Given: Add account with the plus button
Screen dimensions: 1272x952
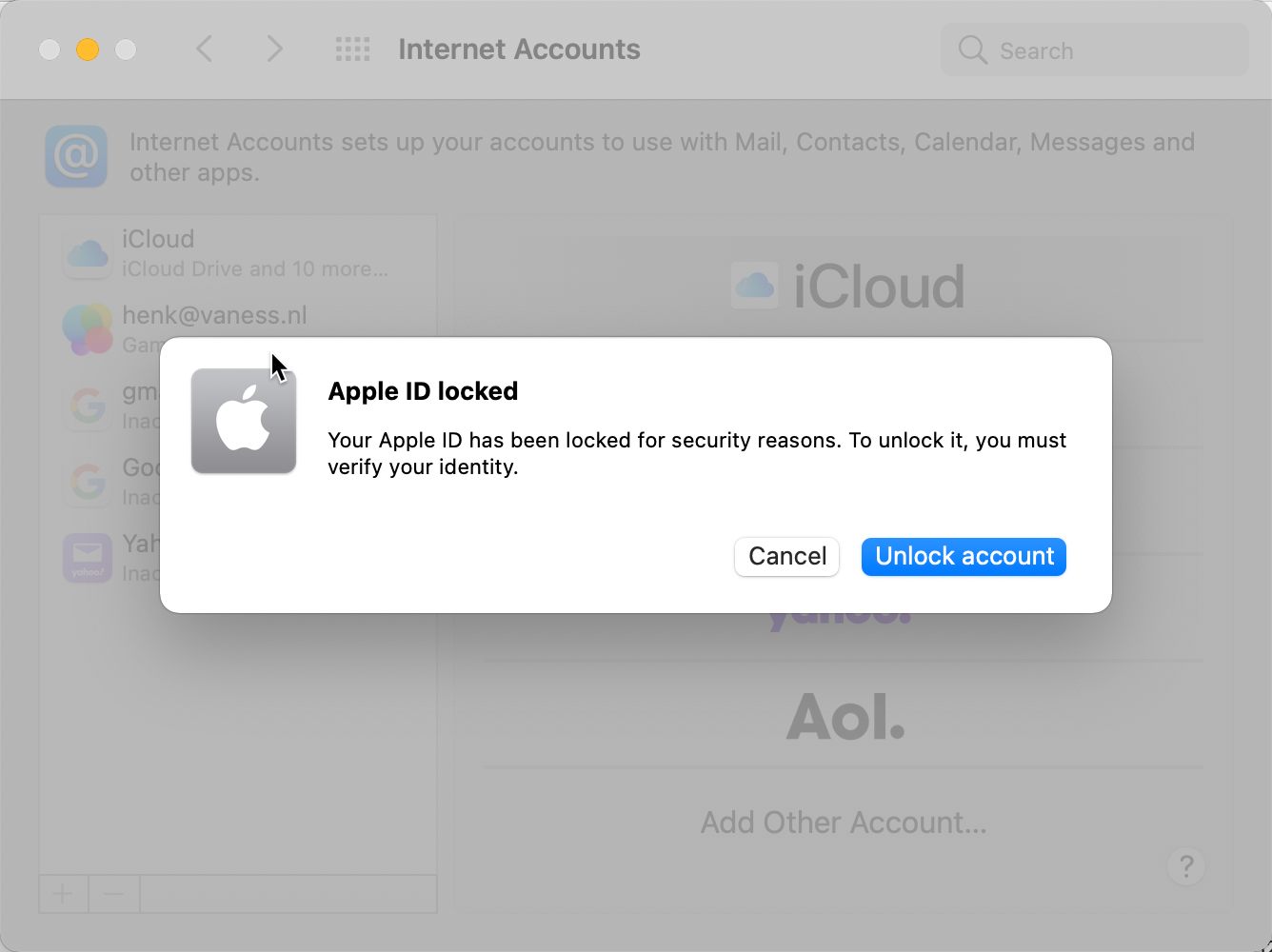Looking at the screenshot, I should (x=64, y=894).
